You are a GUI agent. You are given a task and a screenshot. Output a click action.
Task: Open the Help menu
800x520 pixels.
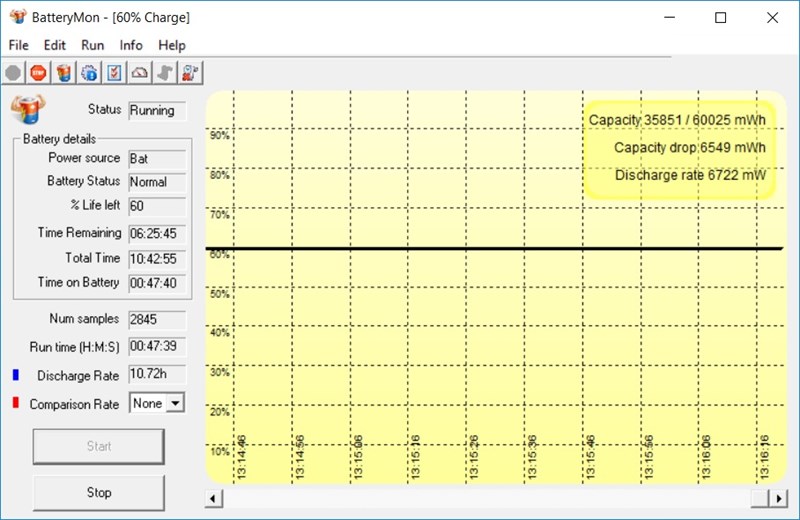[x=172, y=45]
